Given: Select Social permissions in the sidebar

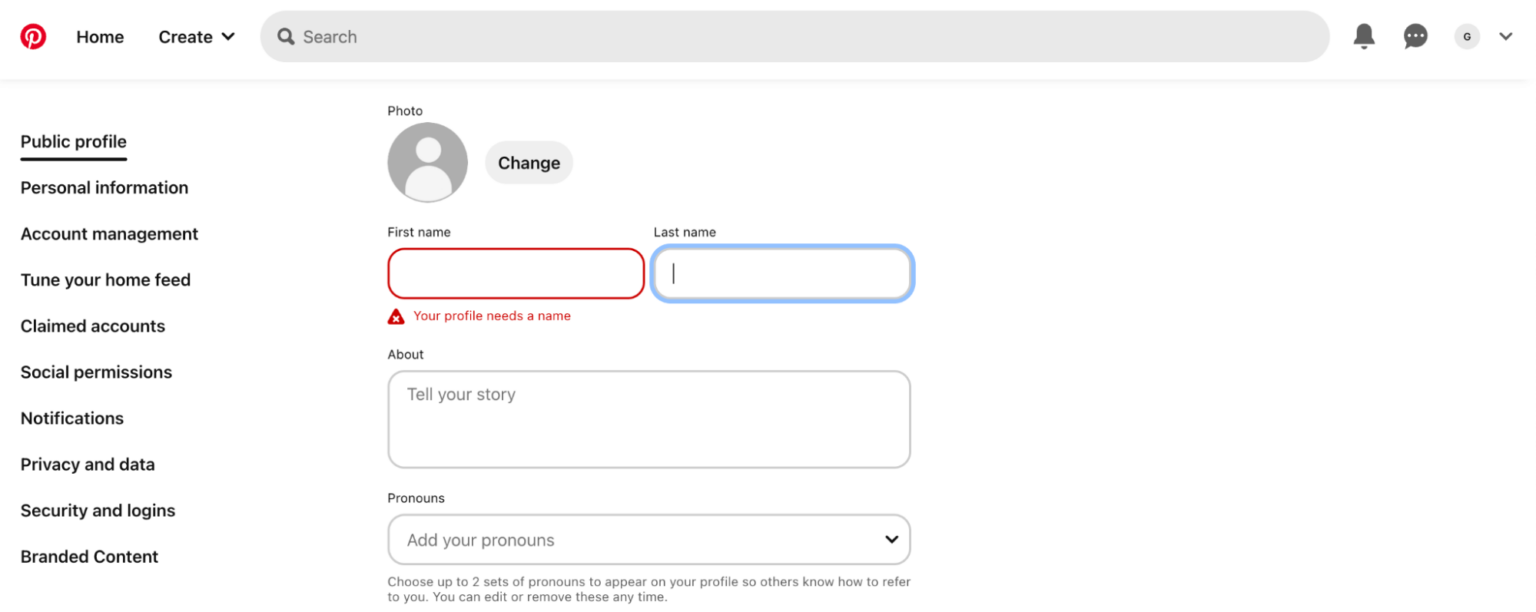Looking at the screenshot, I should [x=95, y=371].
